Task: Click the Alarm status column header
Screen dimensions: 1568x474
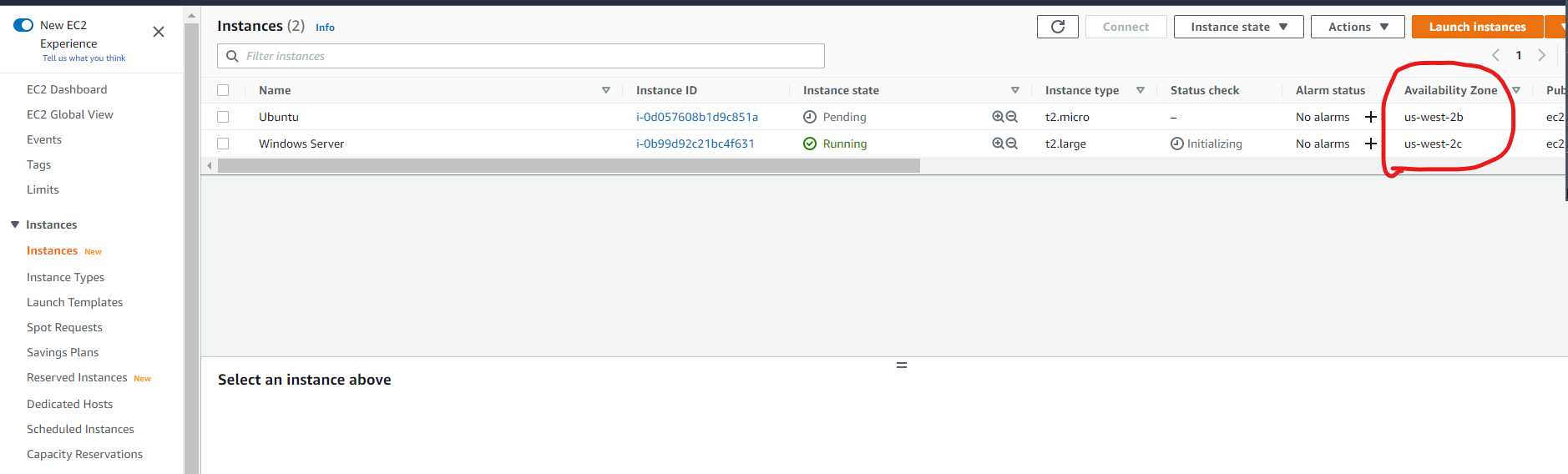Action: 1330,90
